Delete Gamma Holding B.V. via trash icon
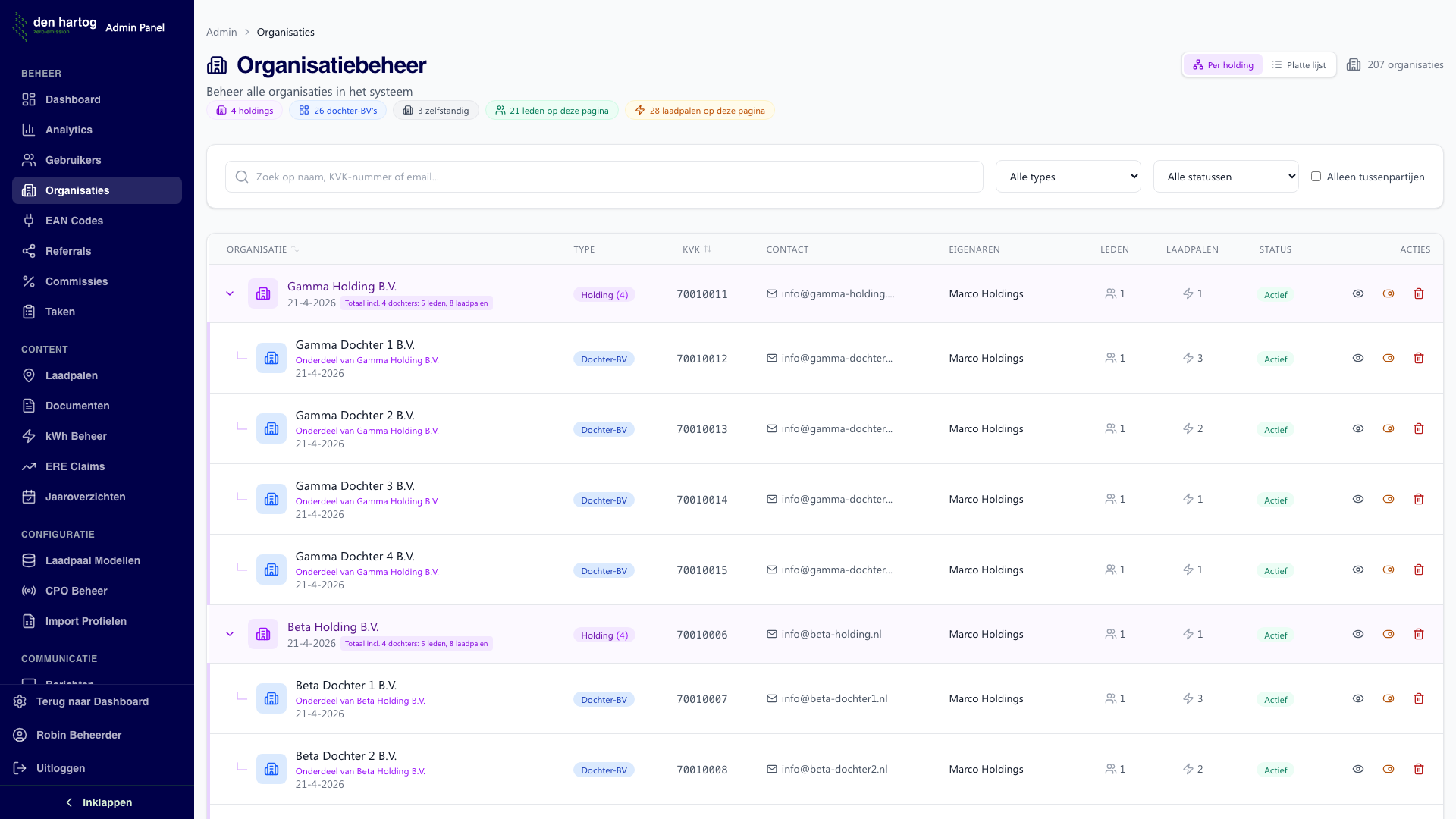Screen dimensions: 1456x819 1418,293
